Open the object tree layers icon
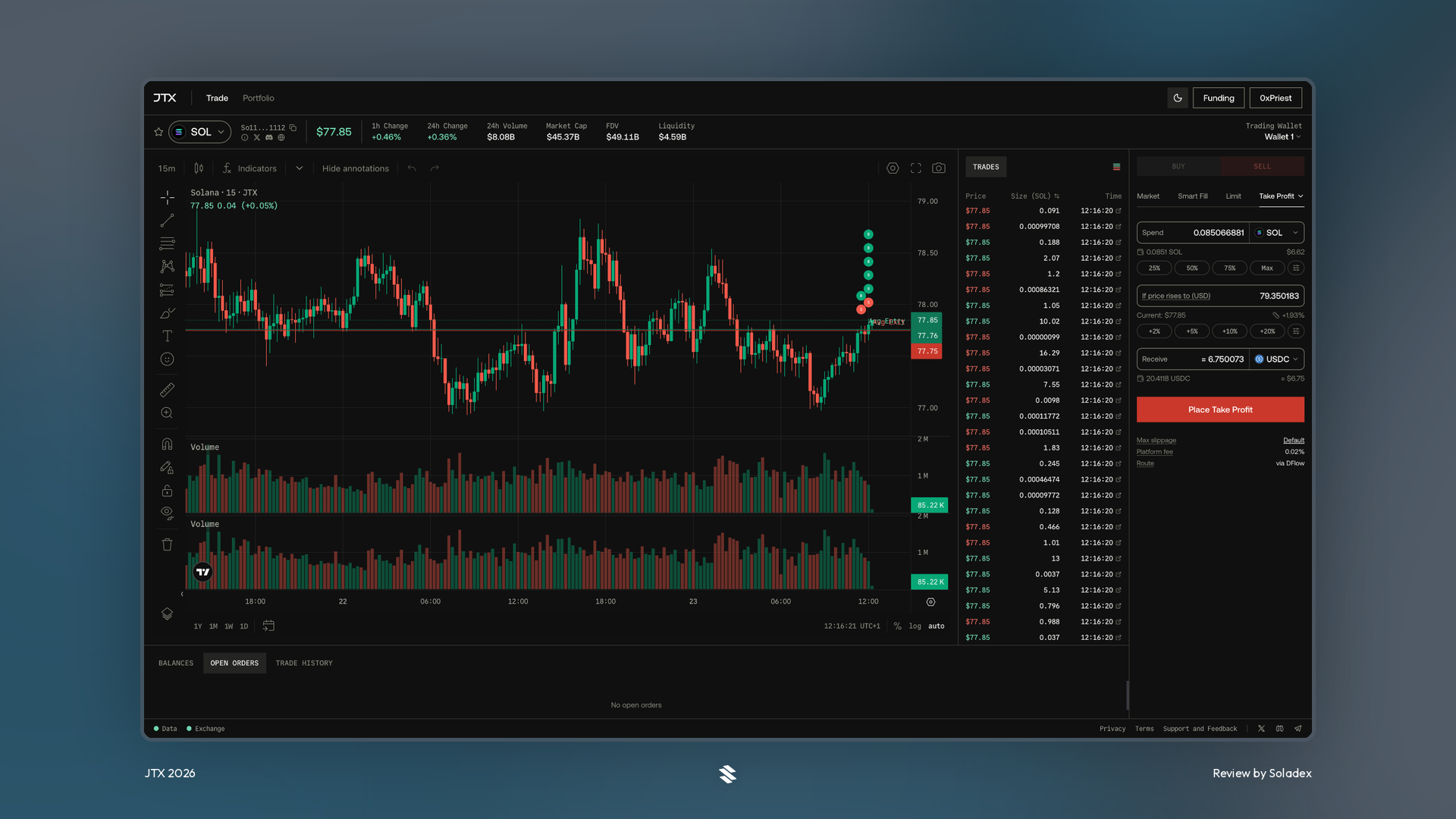Image resolution: width=1456 pixels, height=819 pixels. coord(167,613)
